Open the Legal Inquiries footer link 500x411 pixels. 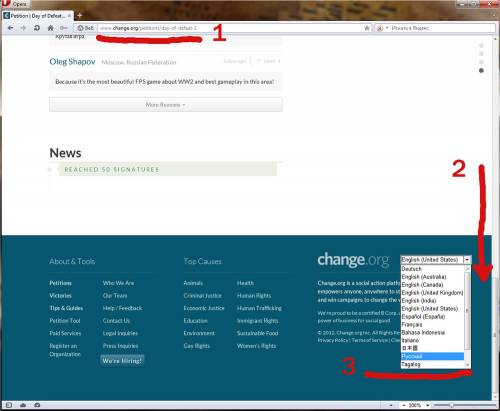(120, 333)
